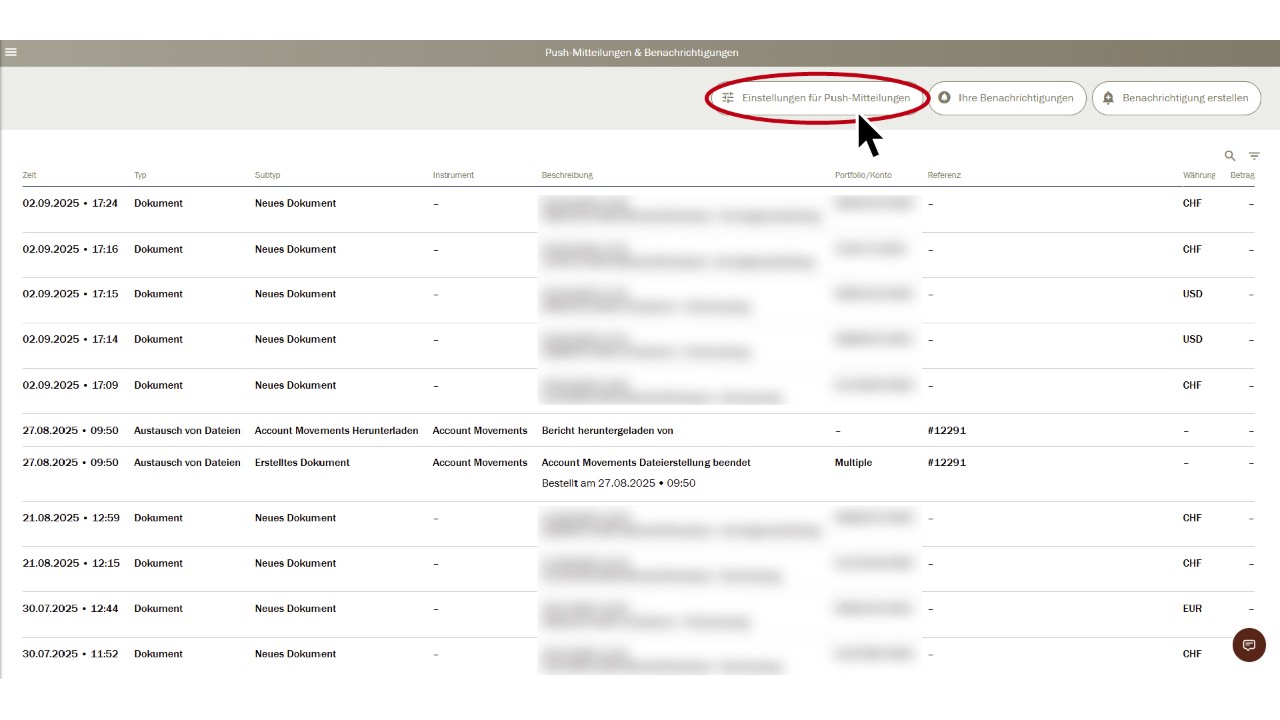This screenshot has height=720, width=1280.
Task: Open the hamburger menu icon
Action: tap(11, 52)
